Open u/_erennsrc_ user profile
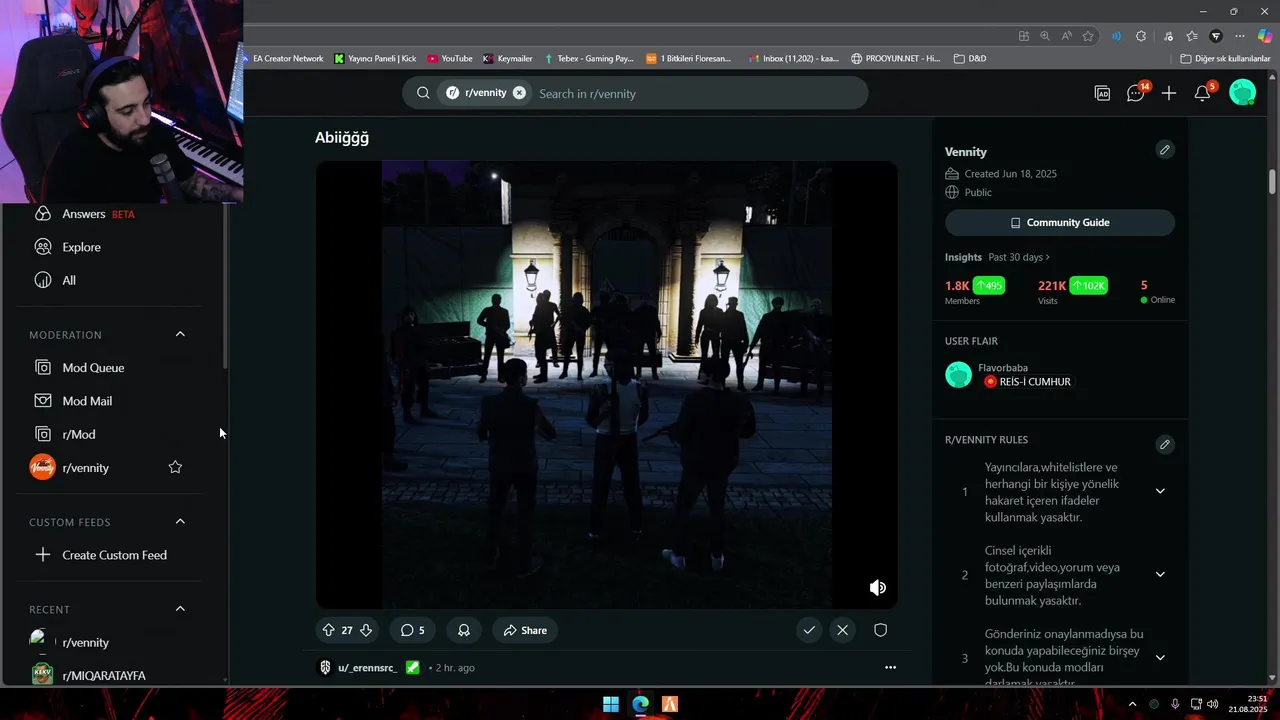 (x=367, y=667)
